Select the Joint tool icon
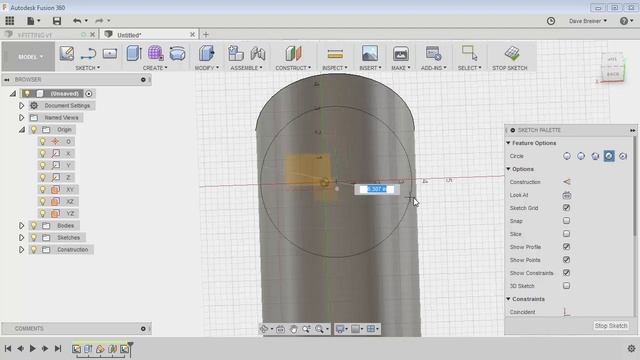This screenshot has width=640, height=360. pos(258,53)
